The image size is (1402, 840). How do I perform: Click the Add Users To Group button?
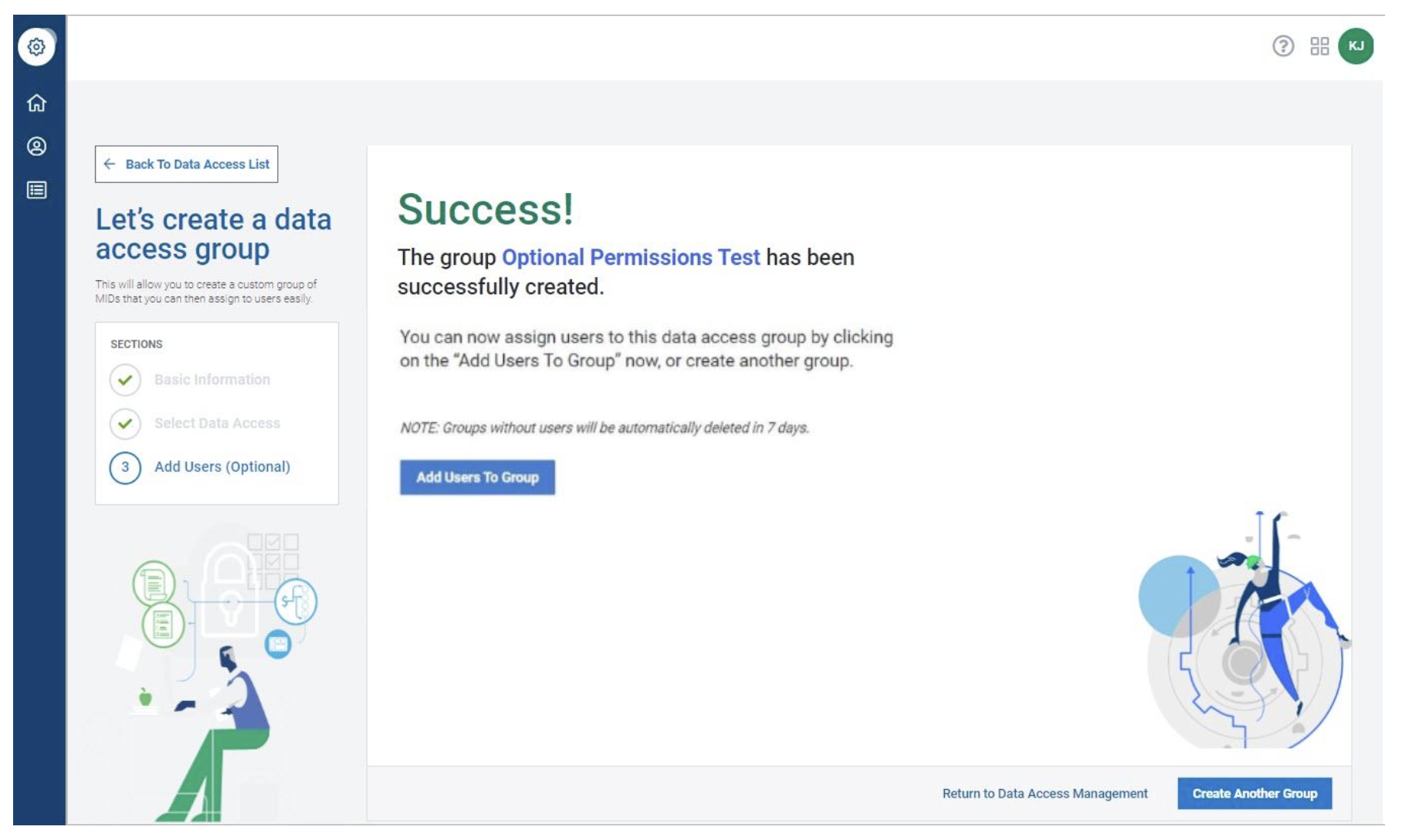coord(477,478)
